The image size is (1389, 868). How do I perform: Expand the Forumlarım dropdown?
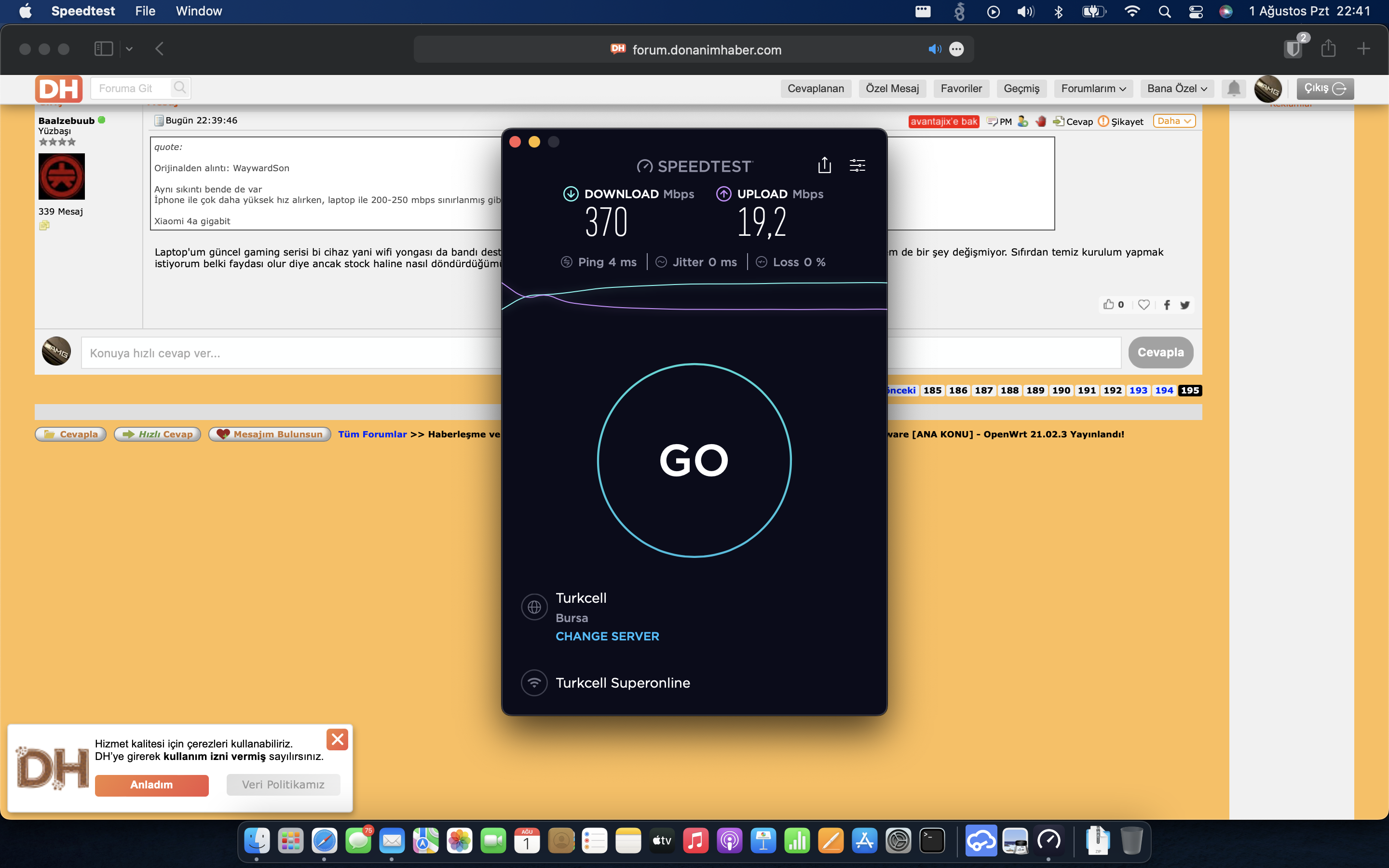tap(1093, 88)
